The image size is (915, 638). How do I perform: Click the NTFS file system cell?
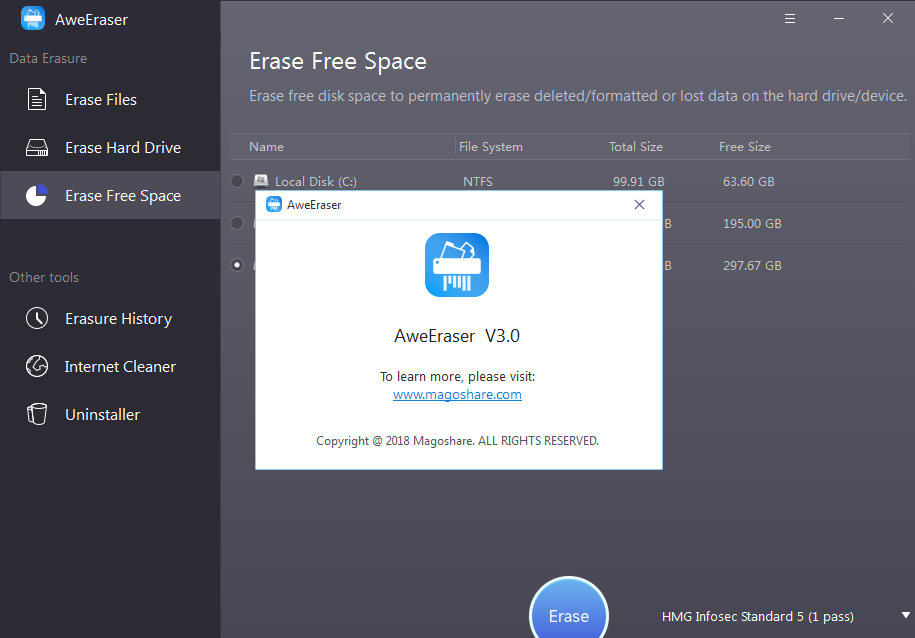478,182
